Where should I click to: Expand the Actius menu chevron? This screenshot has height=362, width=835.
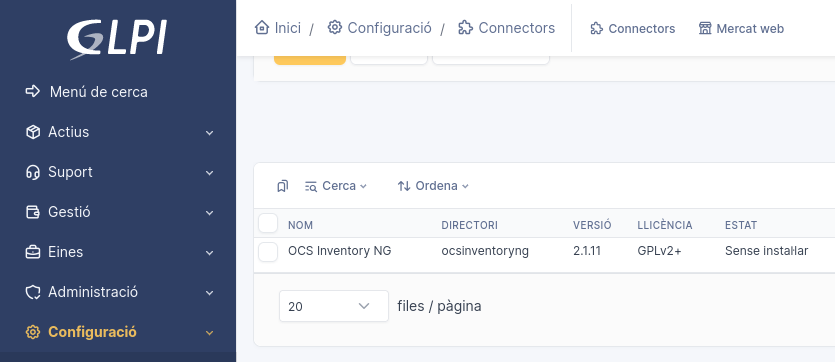pos(210,133)
